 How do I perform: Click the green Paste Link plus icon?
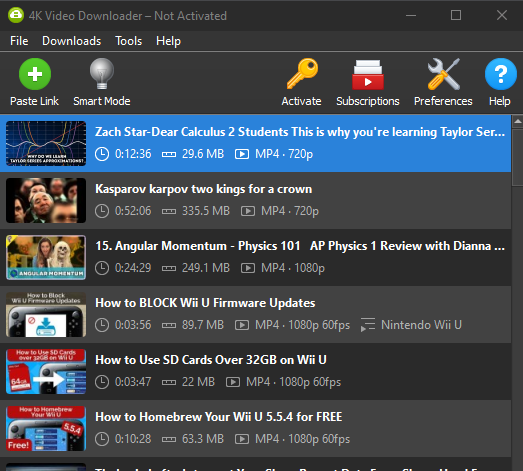[x=35, y=74]
